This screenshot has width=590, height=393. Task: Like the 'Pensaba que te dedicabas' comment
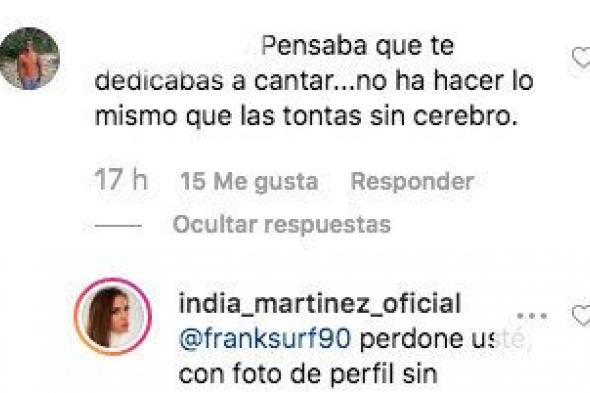click(x=581, y=58)
